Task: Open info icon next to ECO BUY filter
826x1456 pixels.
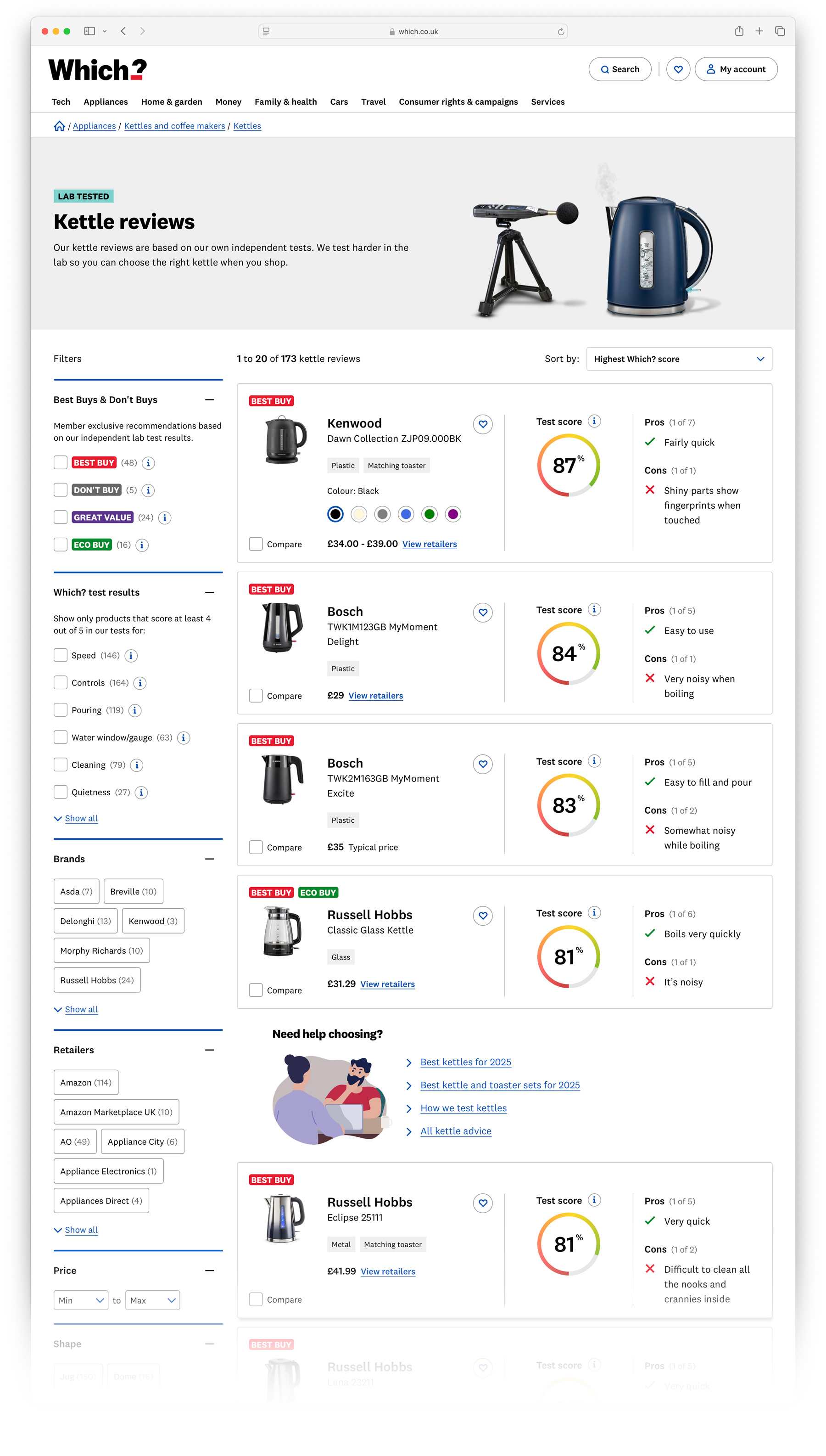Action: coord(142,545)
